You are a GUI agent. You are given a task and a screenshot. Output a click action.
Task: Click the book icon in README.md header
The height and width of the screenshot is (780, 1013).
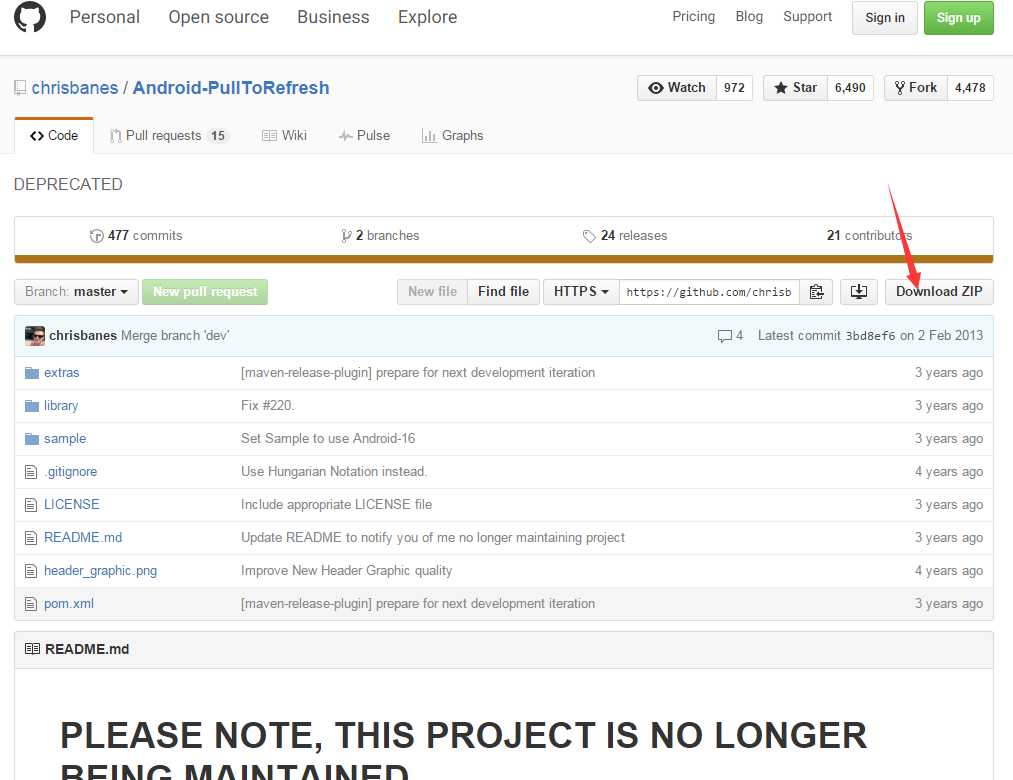pyautogui.click(x=32, y=649)
